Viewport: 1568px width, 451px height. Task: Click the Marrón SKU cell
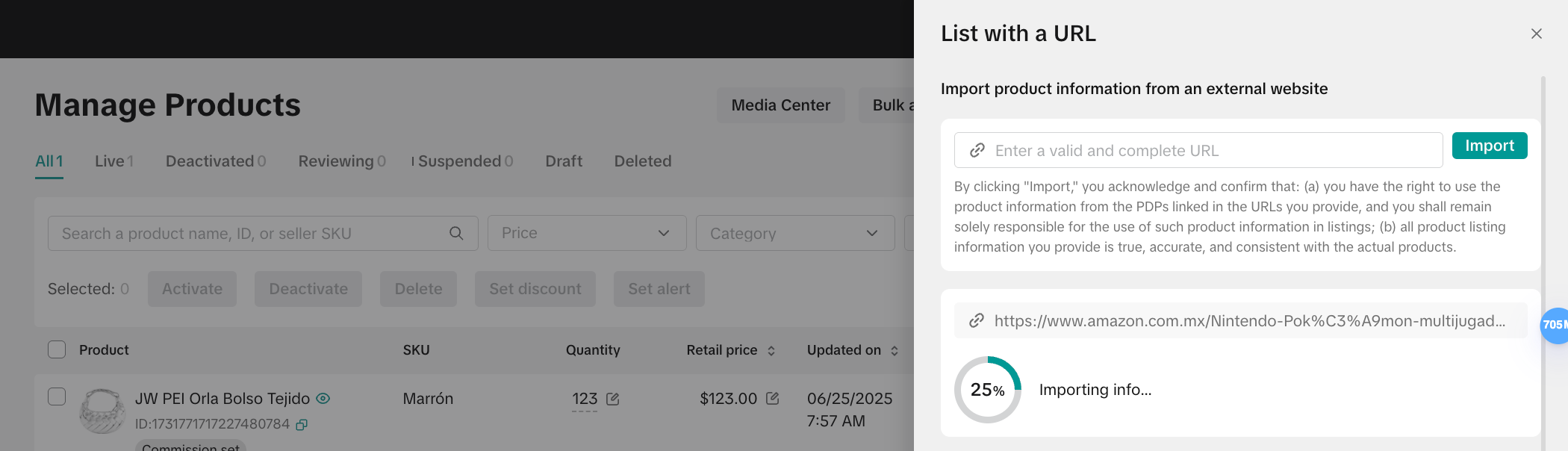[x=428, y=399]
